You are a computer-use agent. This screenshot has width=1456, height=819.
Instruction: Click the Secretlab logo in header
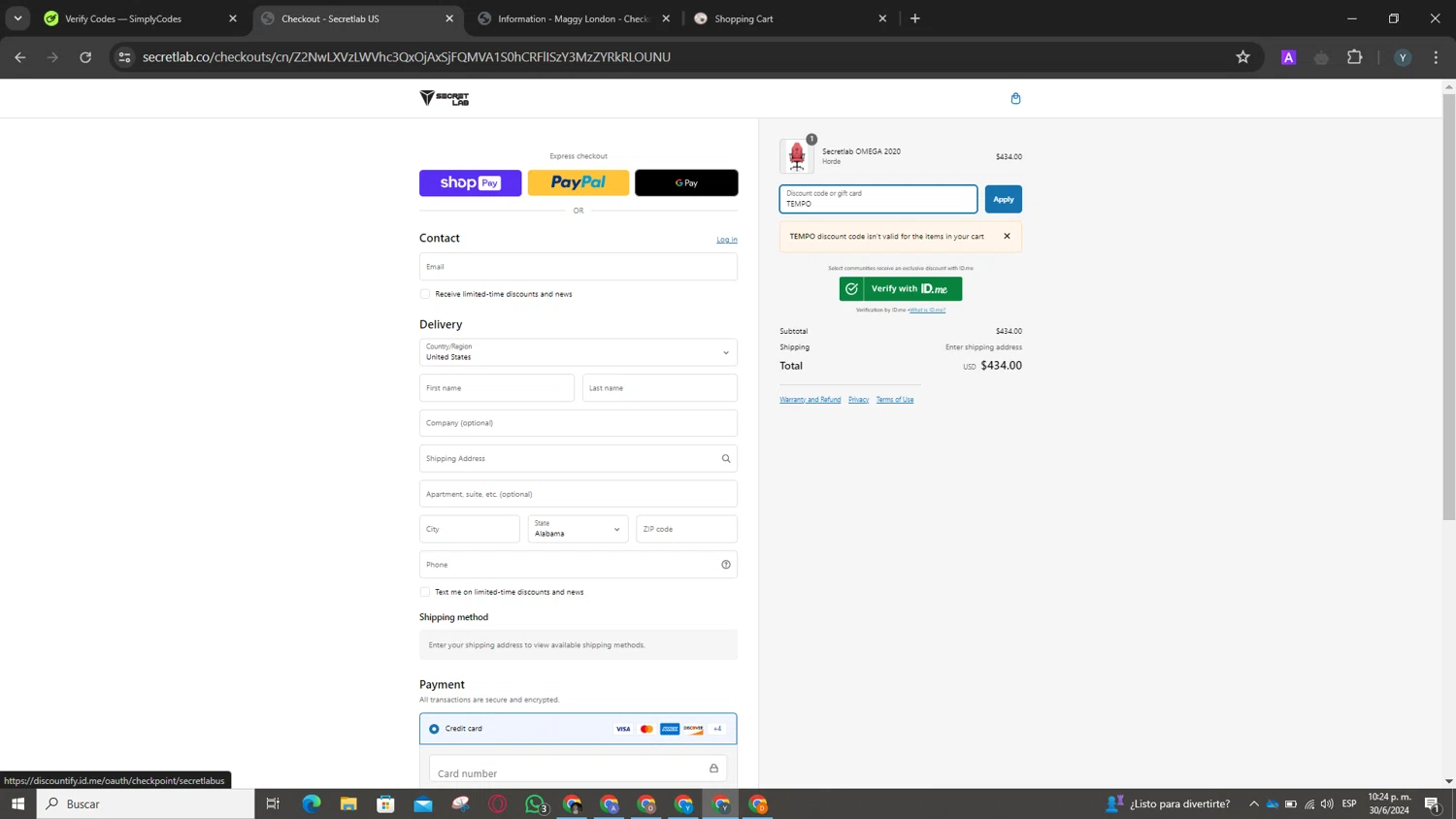[445, 98]
